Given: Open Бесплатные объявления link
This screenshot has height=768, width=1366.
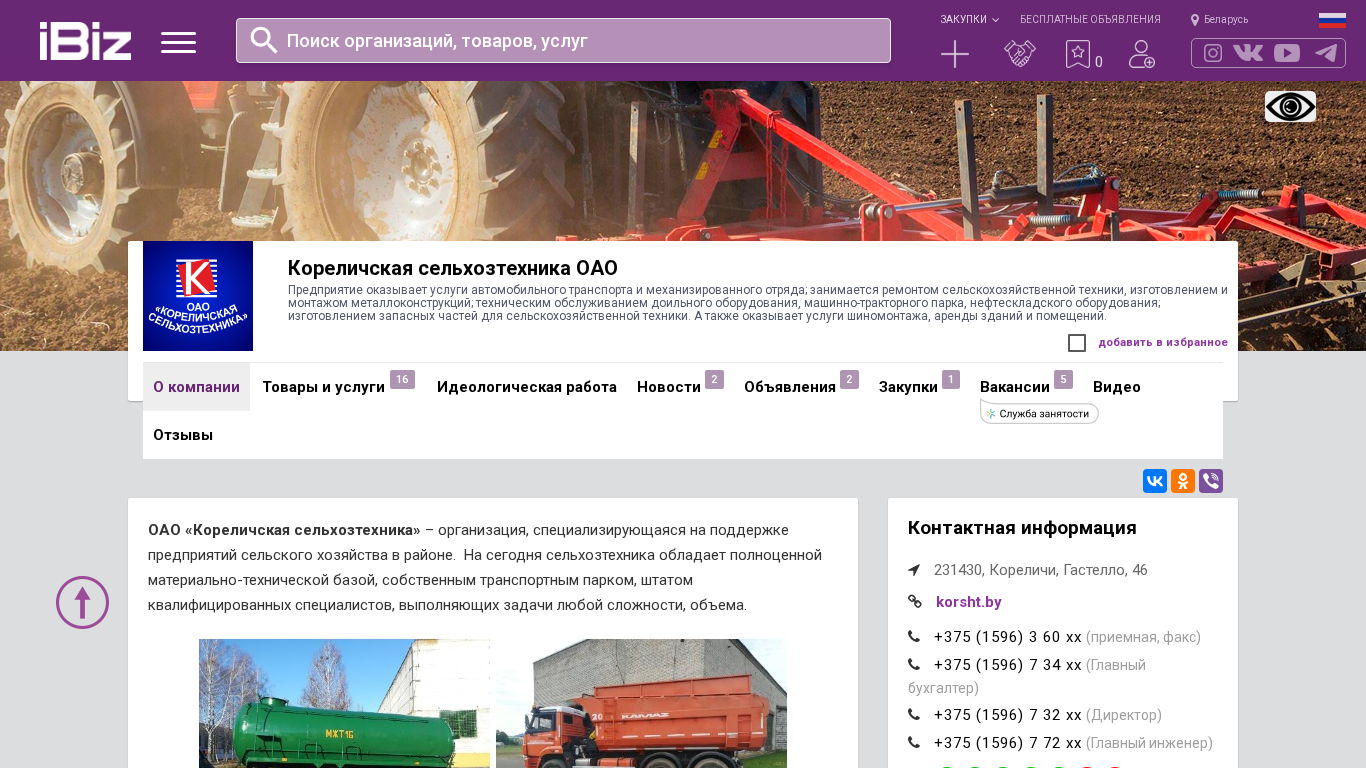Looking at the screenshot, I should point(1090,19).
